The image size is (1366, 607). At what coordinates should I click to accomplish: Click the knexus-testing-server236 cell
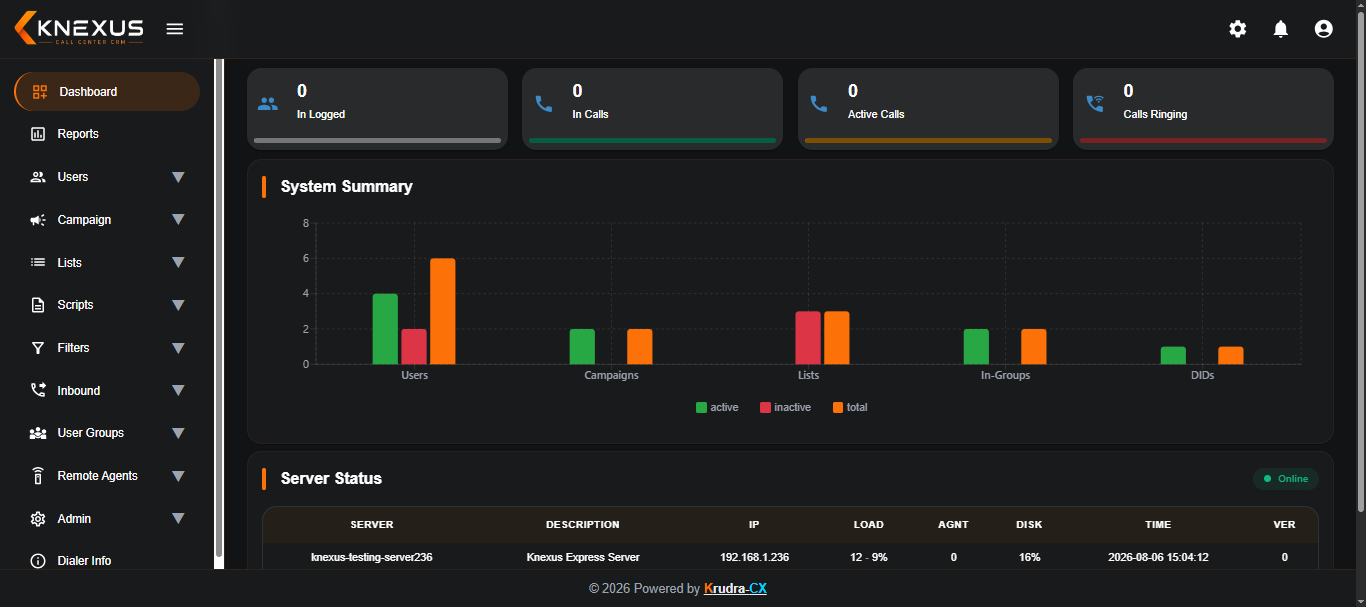[372, 557]
